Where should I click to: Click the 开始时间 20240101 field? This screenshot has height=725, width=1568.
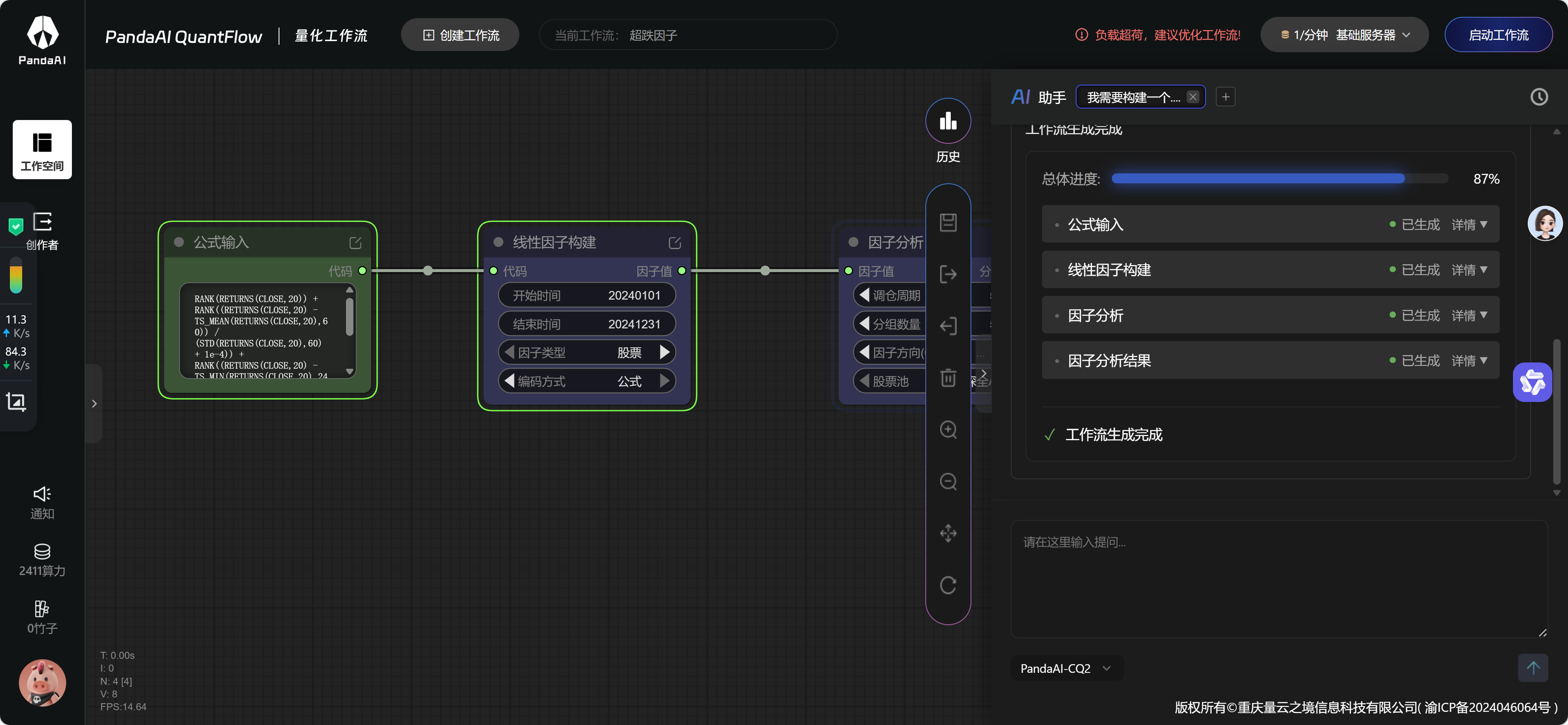pos(587,295)
